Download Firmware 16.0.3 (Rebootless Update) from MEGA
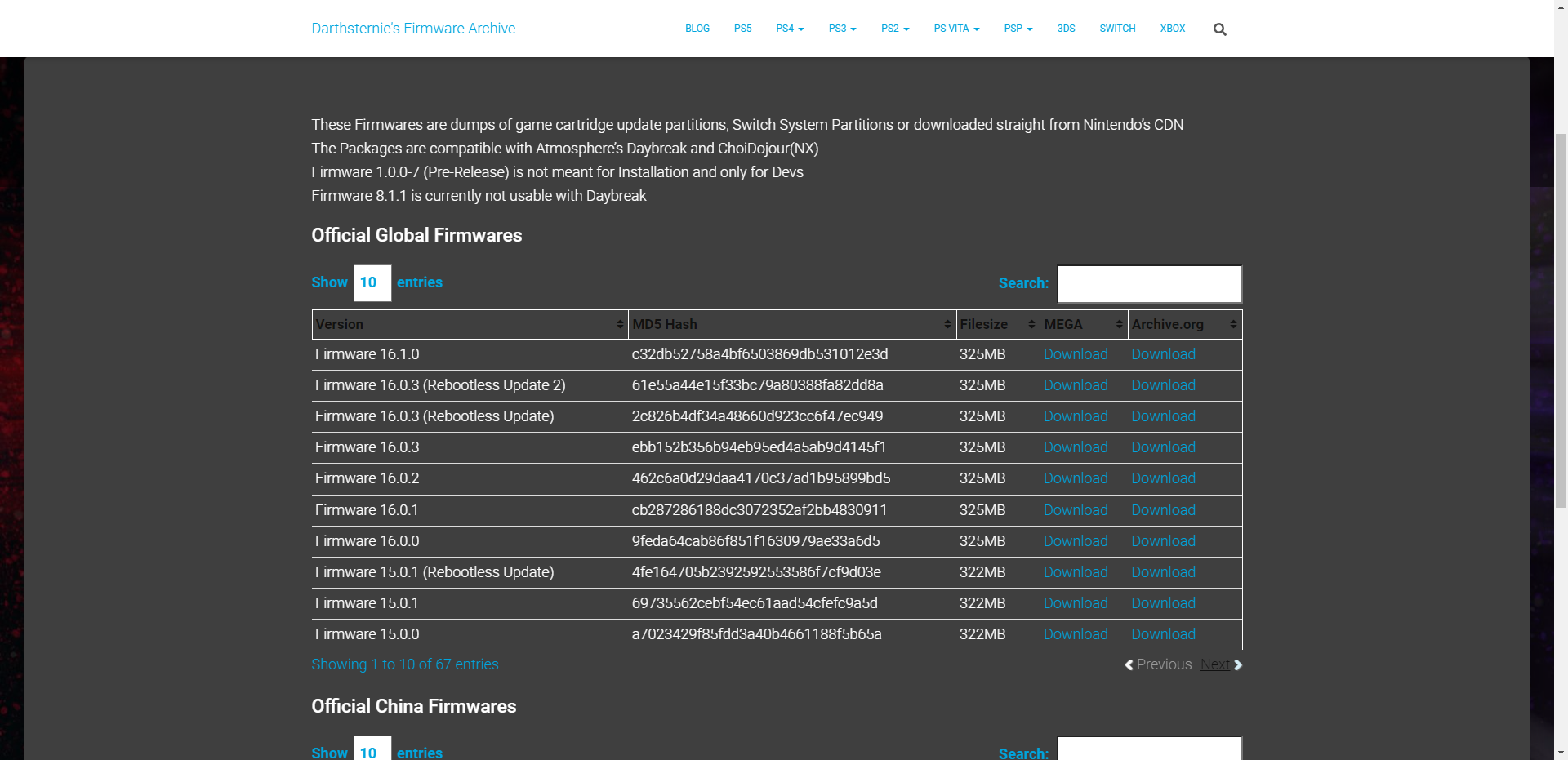The height and width of the screenshot is (760, 1568). click(x=1076, y=416)
